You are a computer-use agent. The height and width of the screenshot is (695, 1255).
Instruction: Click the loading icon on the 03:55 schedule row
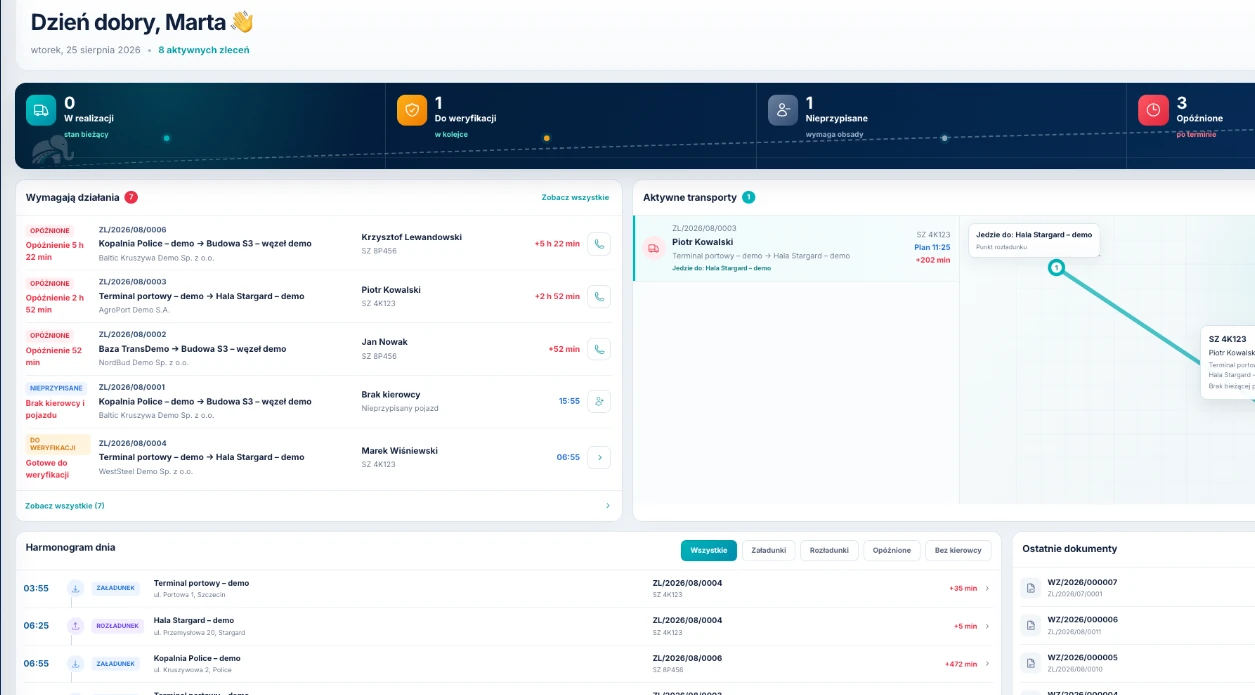click(75, 588)
